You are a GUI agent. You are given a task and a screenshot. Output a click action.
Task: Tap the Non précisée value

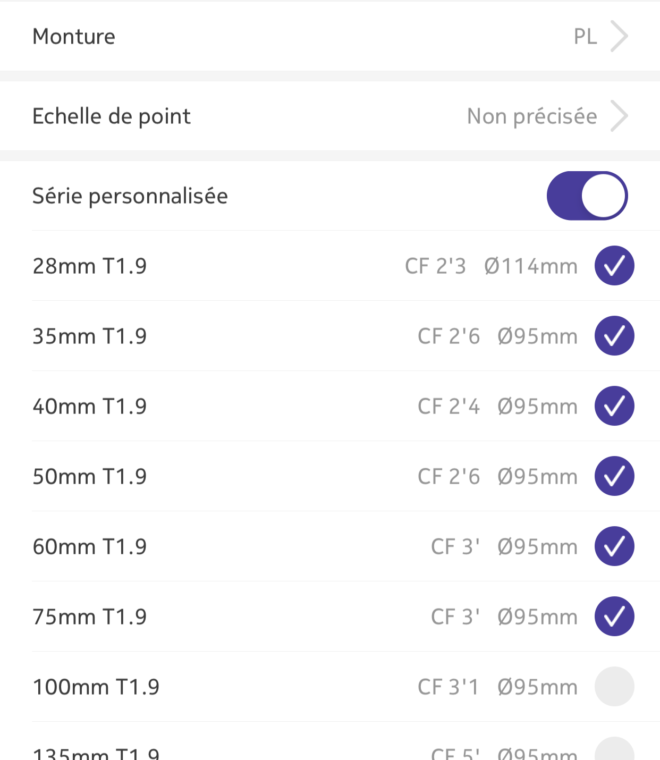pos(532,116)
